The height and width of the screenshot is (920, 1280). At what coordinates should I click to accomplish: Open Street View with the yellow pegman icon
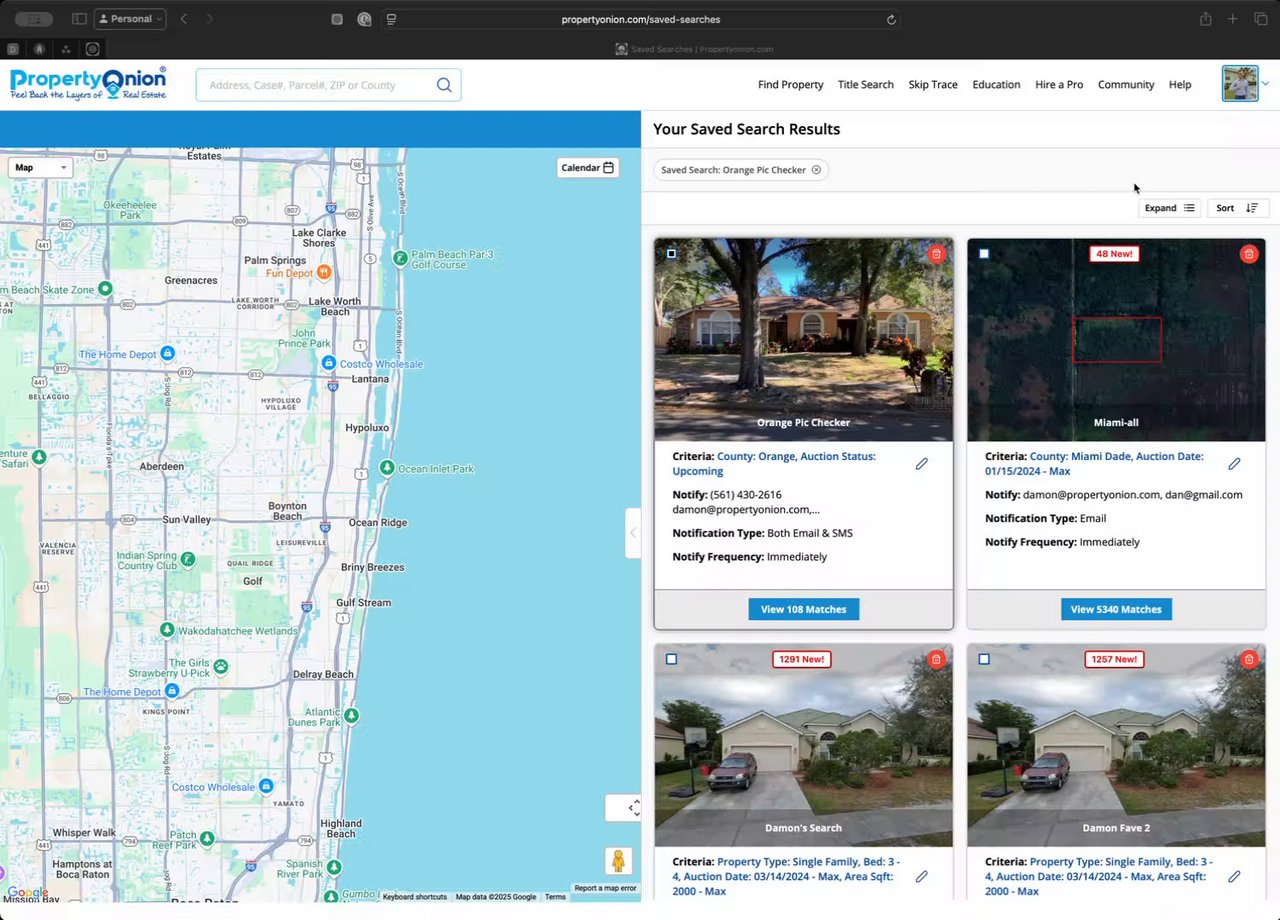click(x=618, y=861)
